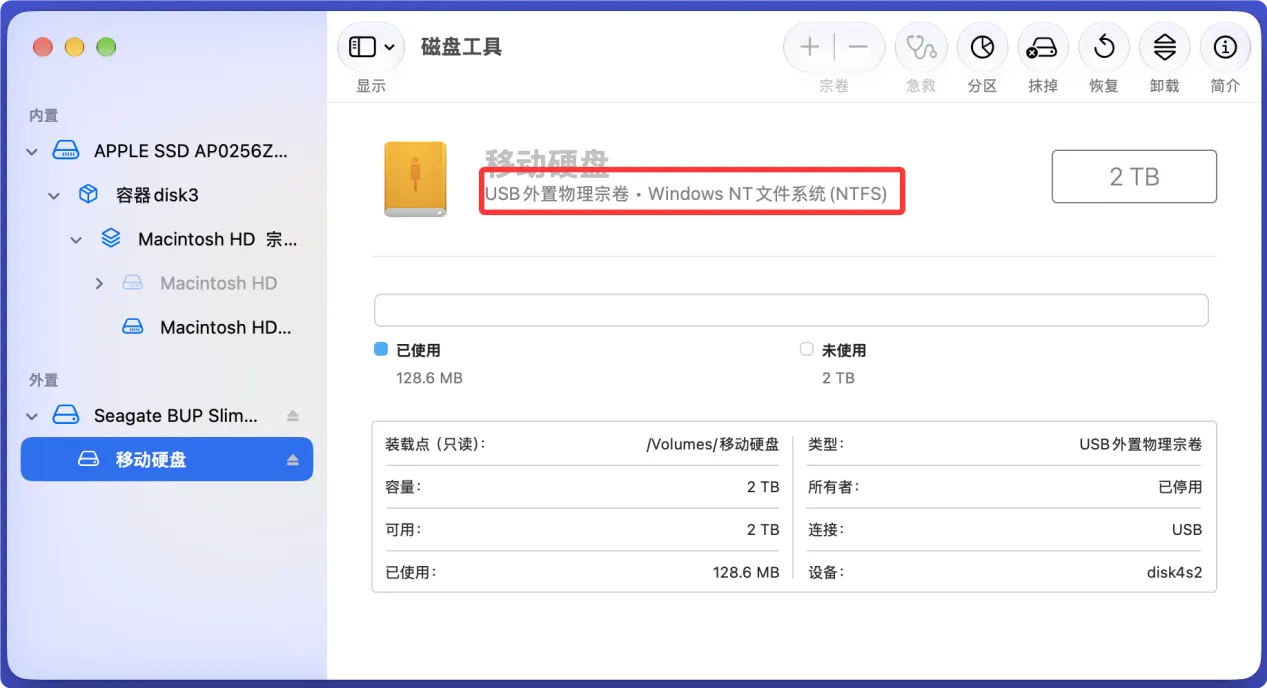Collapse the APPLE SSD AP0256Z disk tree
1267x688 pixels.
click(x=32, y=152)
